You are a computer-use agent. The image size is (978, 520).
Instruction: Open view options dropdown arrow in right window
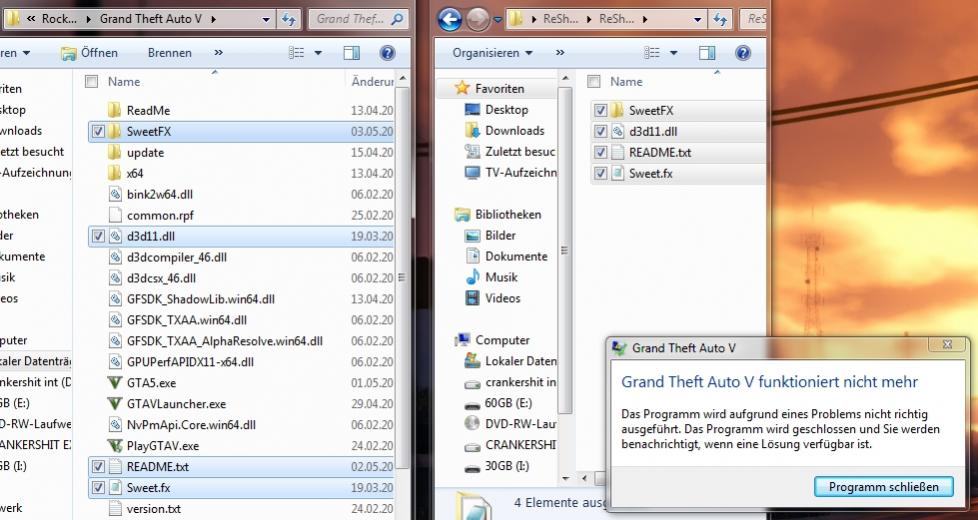(674, 53)
